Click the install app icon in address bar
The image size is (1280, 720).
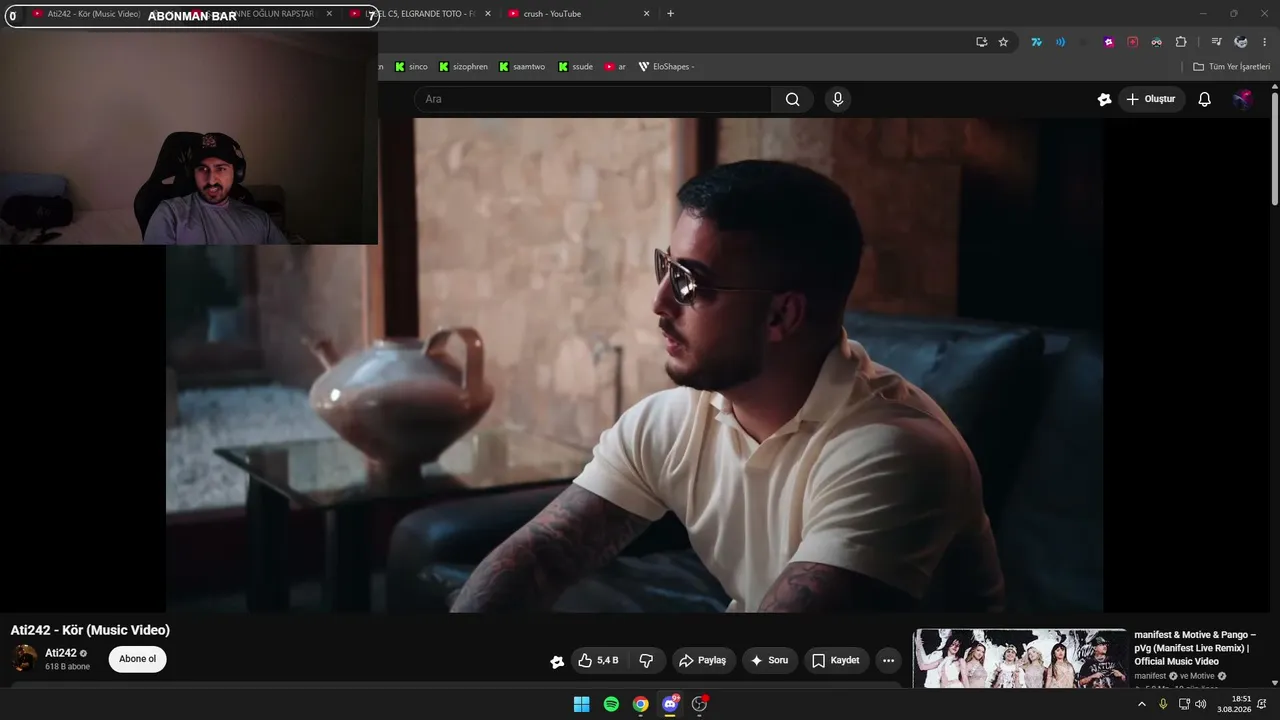(x=982, y=42)
